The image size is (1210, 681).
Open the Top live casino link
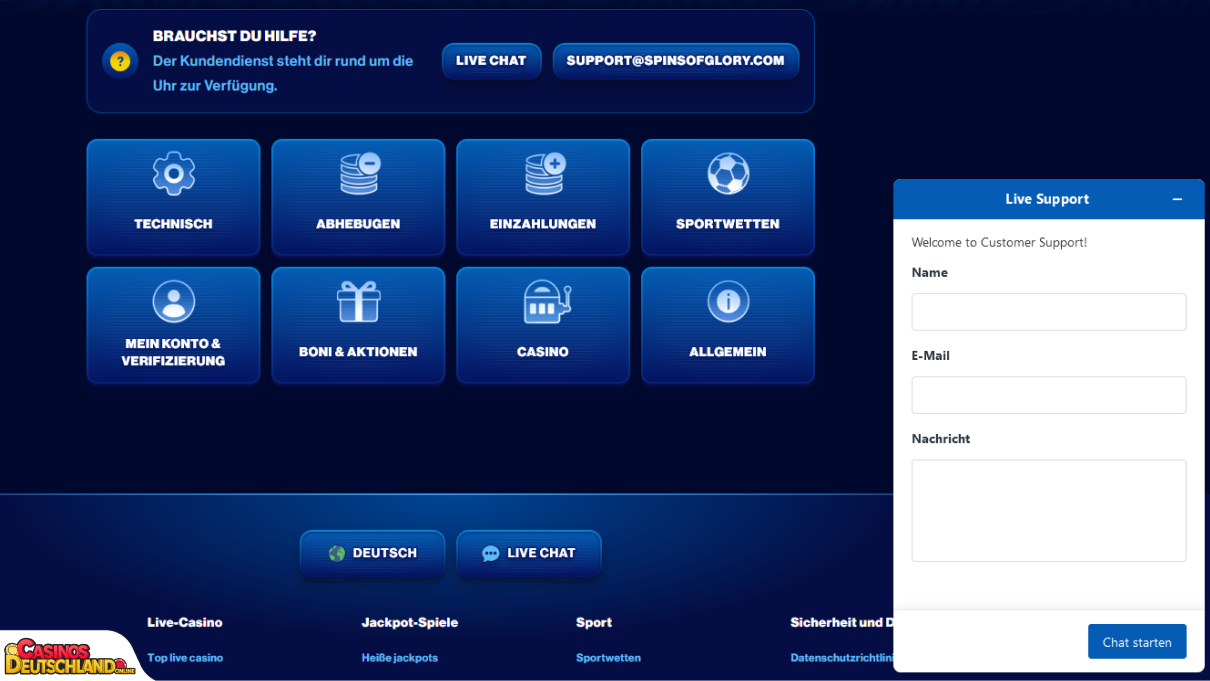(185, 658)
